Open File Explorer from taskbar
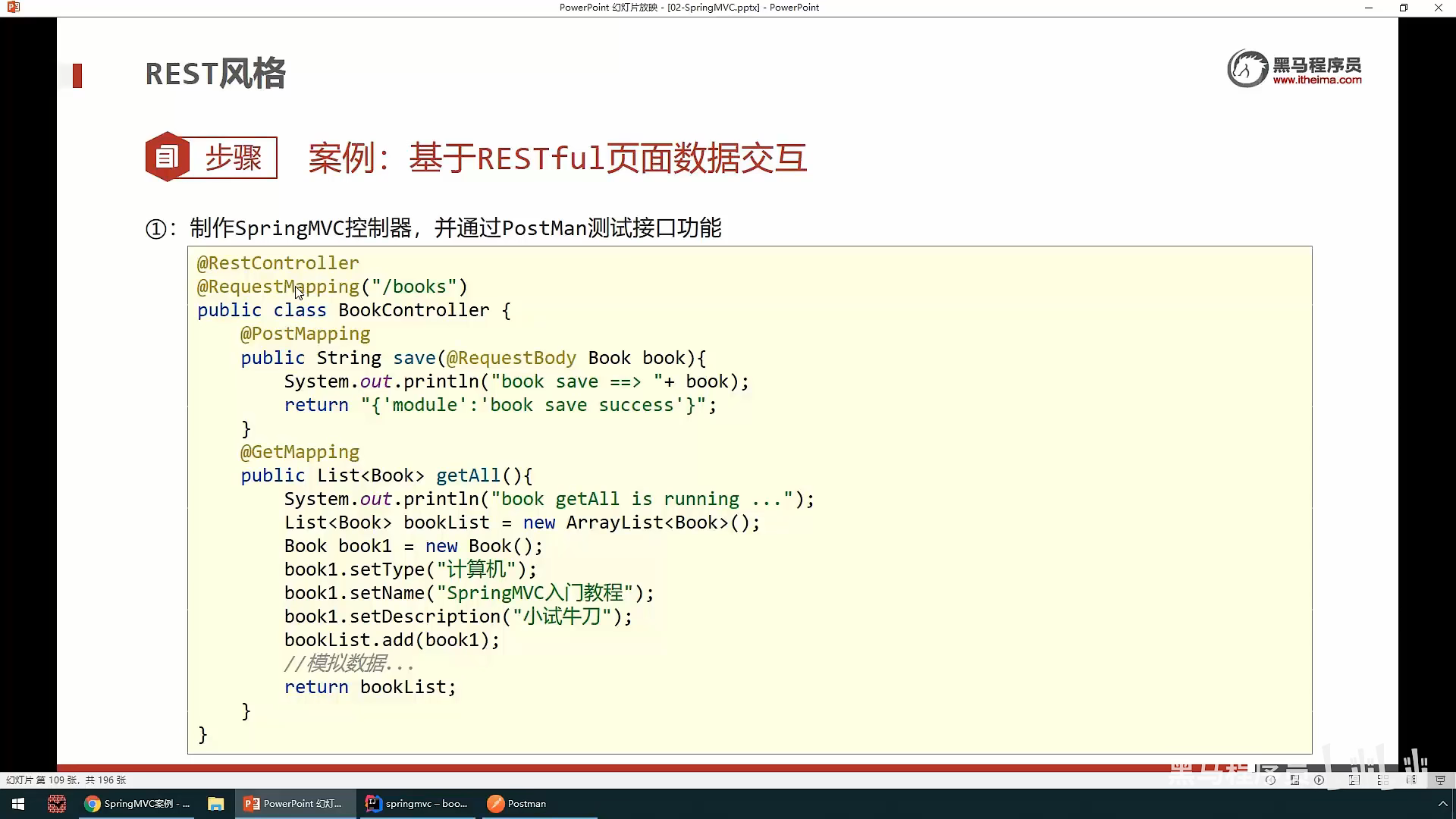The width and height of the screenshot is (1456, 819). point(216,804)
